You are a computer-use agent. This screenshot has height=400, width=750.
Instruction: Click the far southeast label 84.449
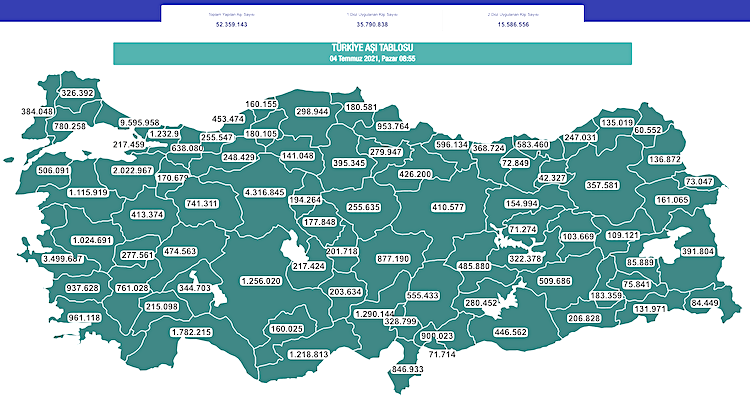pos(705,303)
